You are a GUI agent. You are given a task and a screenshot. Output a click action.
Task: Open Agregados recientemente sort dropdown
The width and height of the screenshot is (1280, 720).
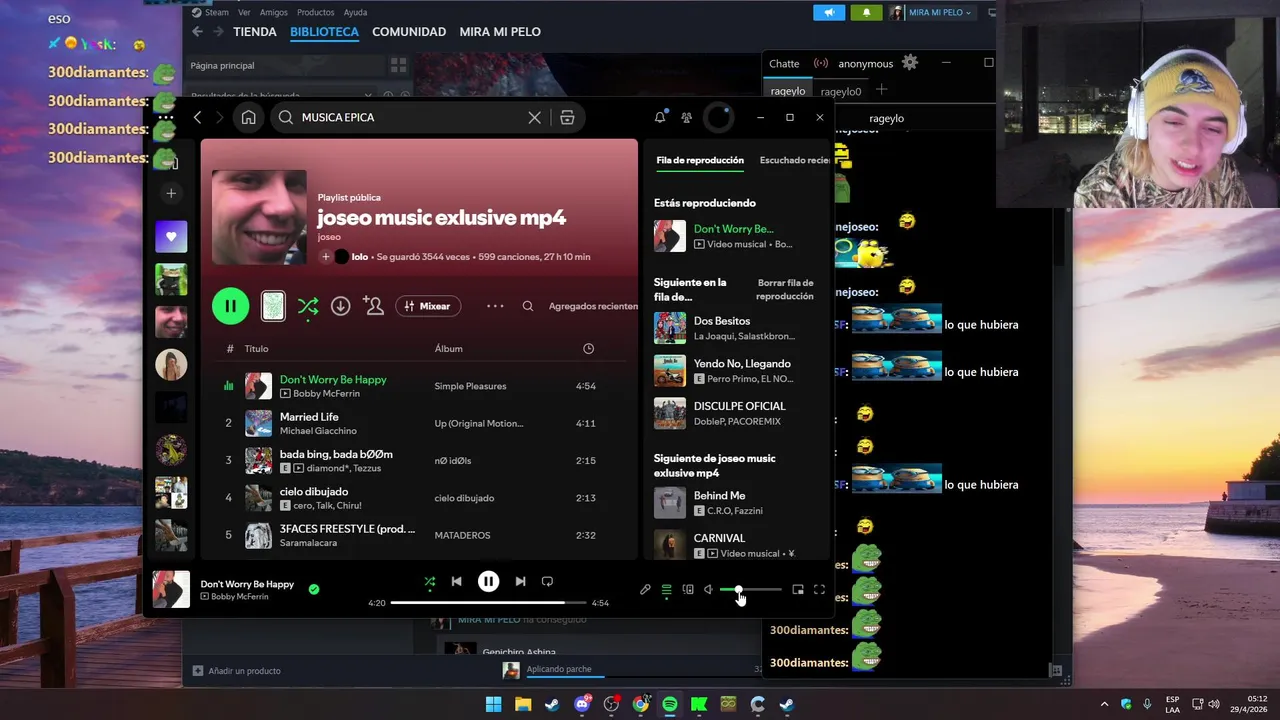point(593,306)
